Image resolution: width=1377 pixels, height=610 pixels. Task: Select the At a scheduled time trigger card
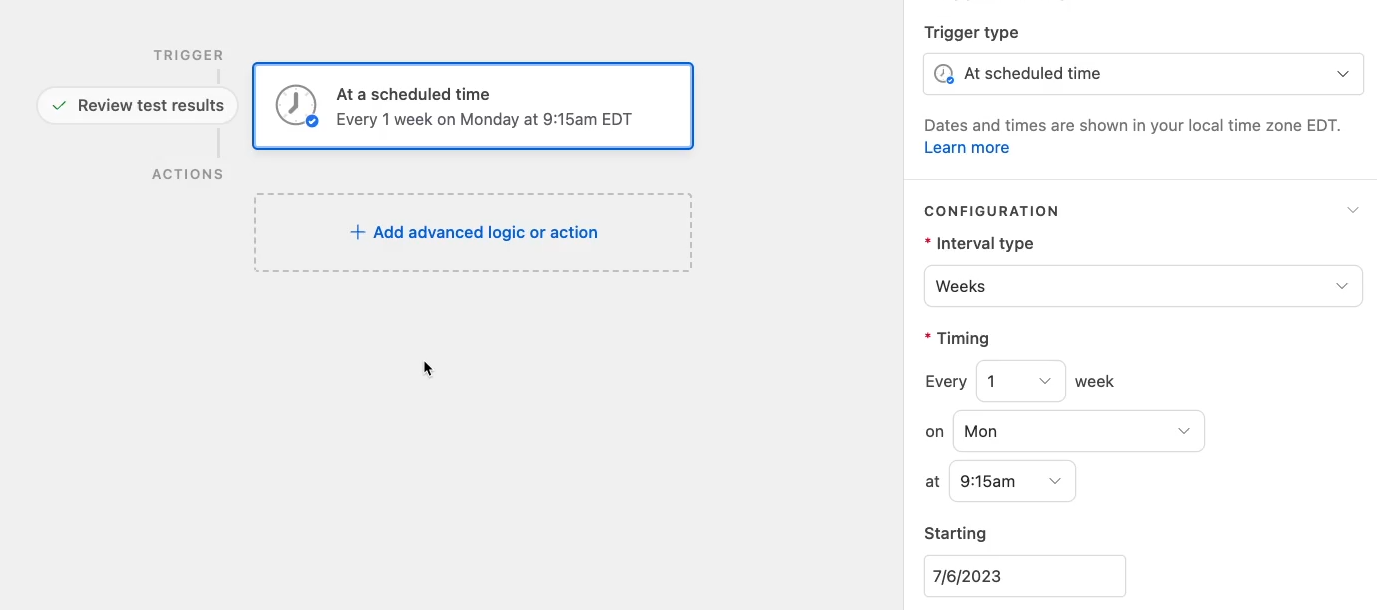[x=473, y=106]
